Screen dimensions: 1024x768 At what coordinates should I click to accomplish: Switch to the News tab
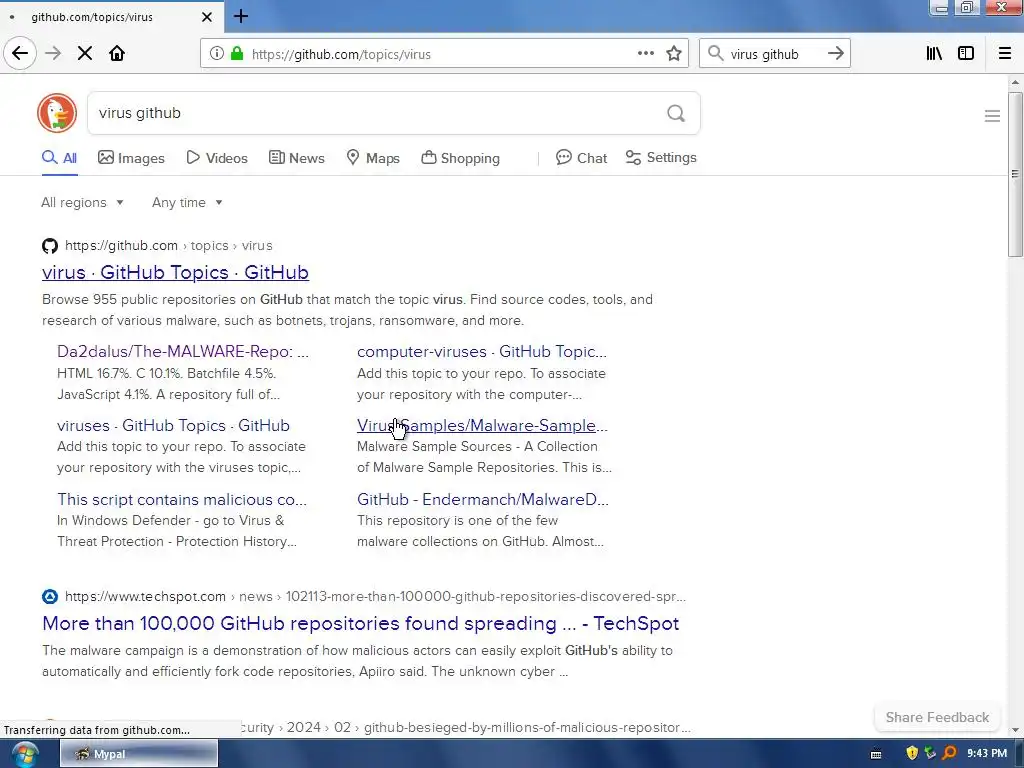pos(296,158)
